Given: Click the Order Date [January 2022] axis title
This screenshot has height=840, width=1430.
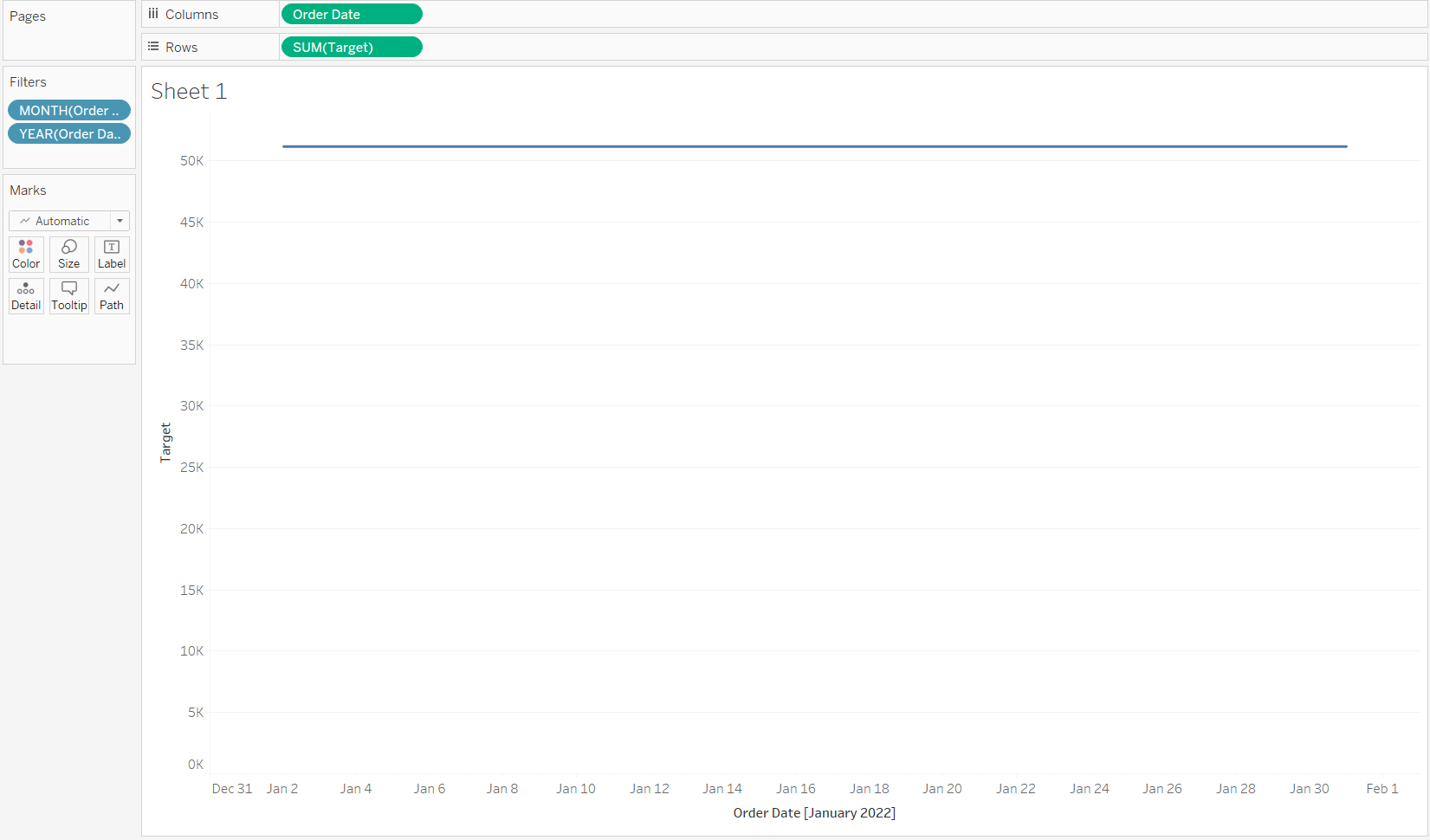Looking at the screenshot, I should pos(814,812).
